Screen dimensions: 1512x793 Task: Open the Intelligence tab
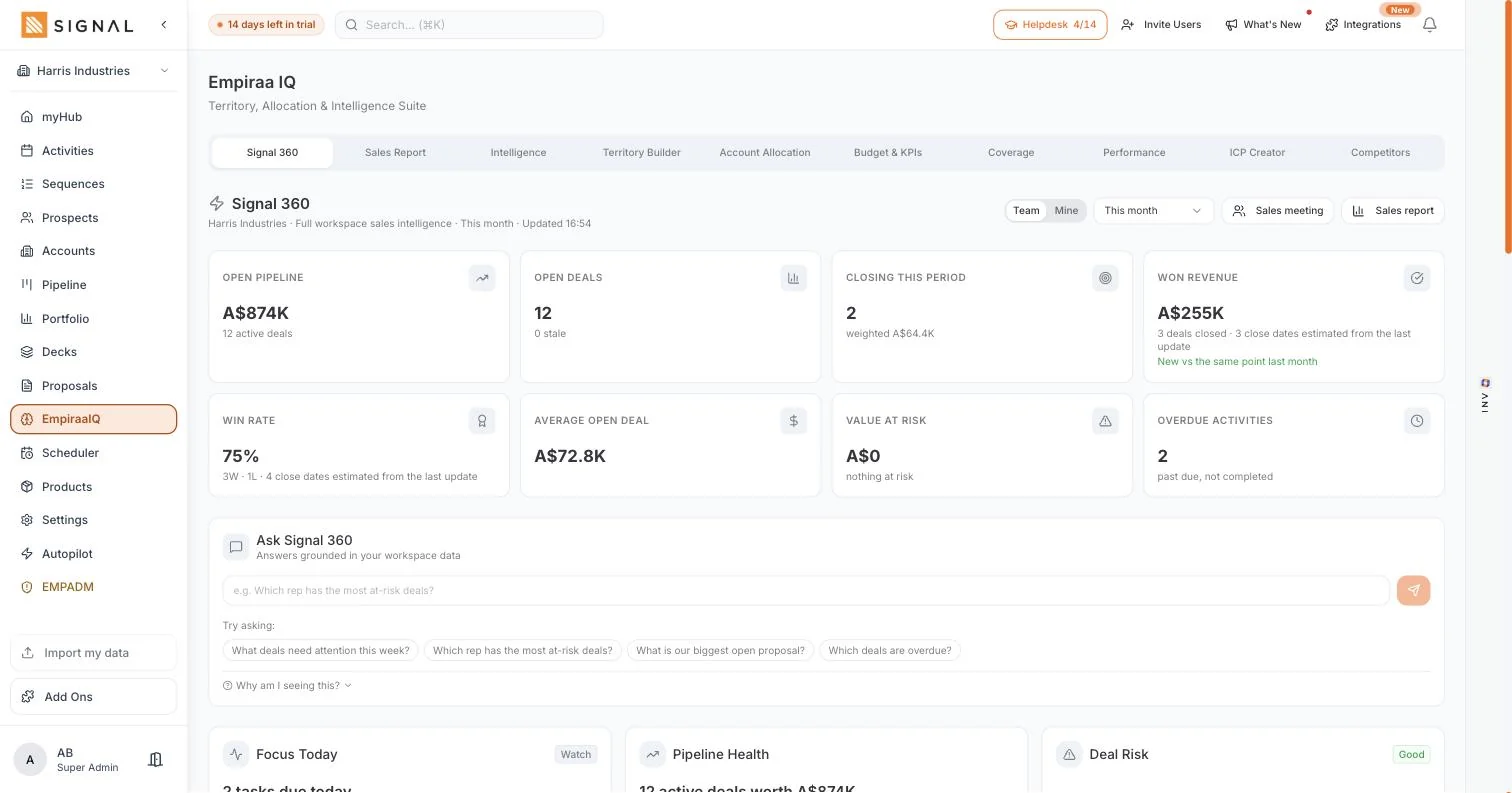(518, 153)
